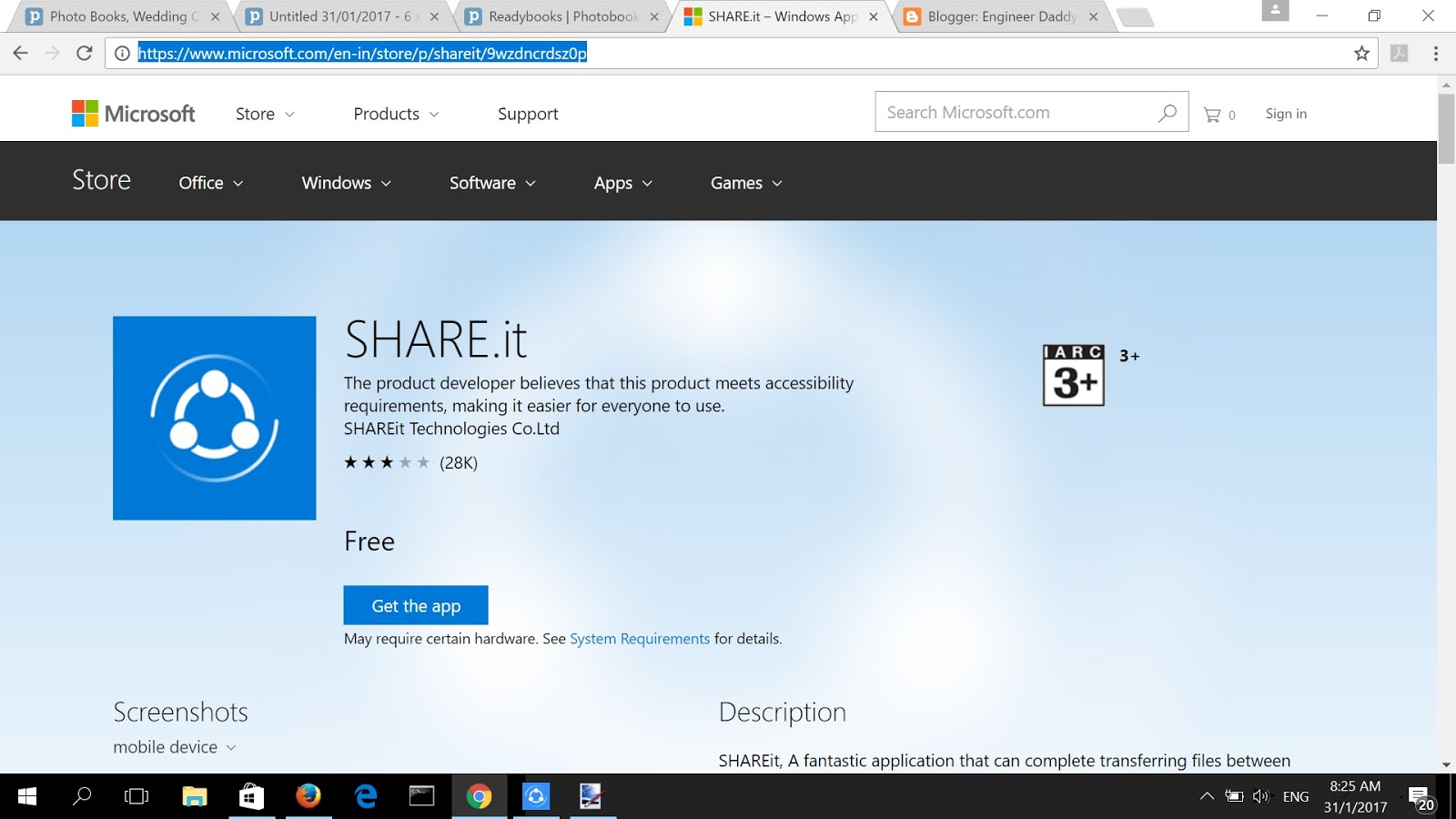Expand the Products dropdown

coord(396,114)
